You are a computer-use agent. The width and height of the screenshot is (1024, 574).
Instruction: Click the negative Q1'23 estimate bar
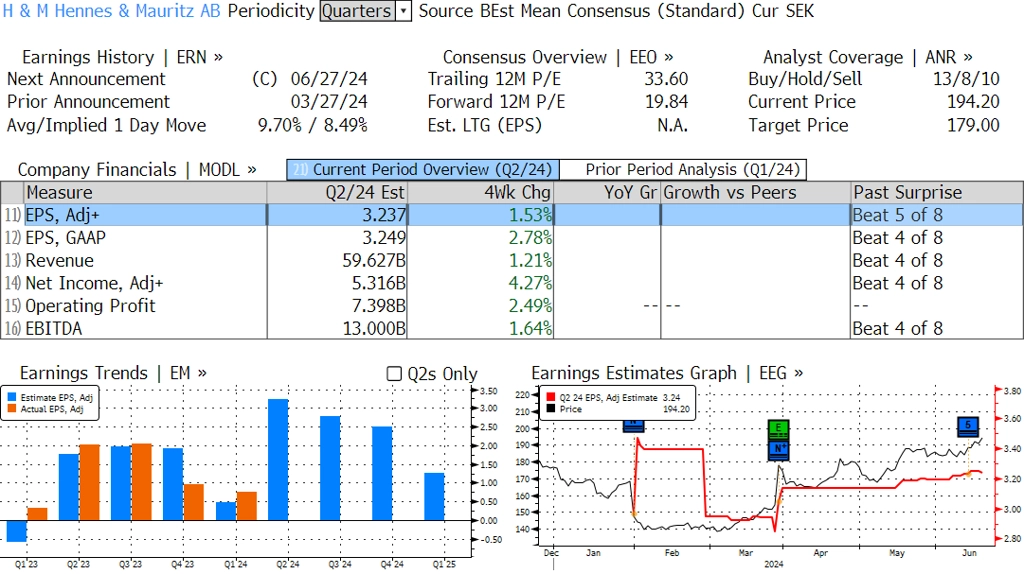17,531
